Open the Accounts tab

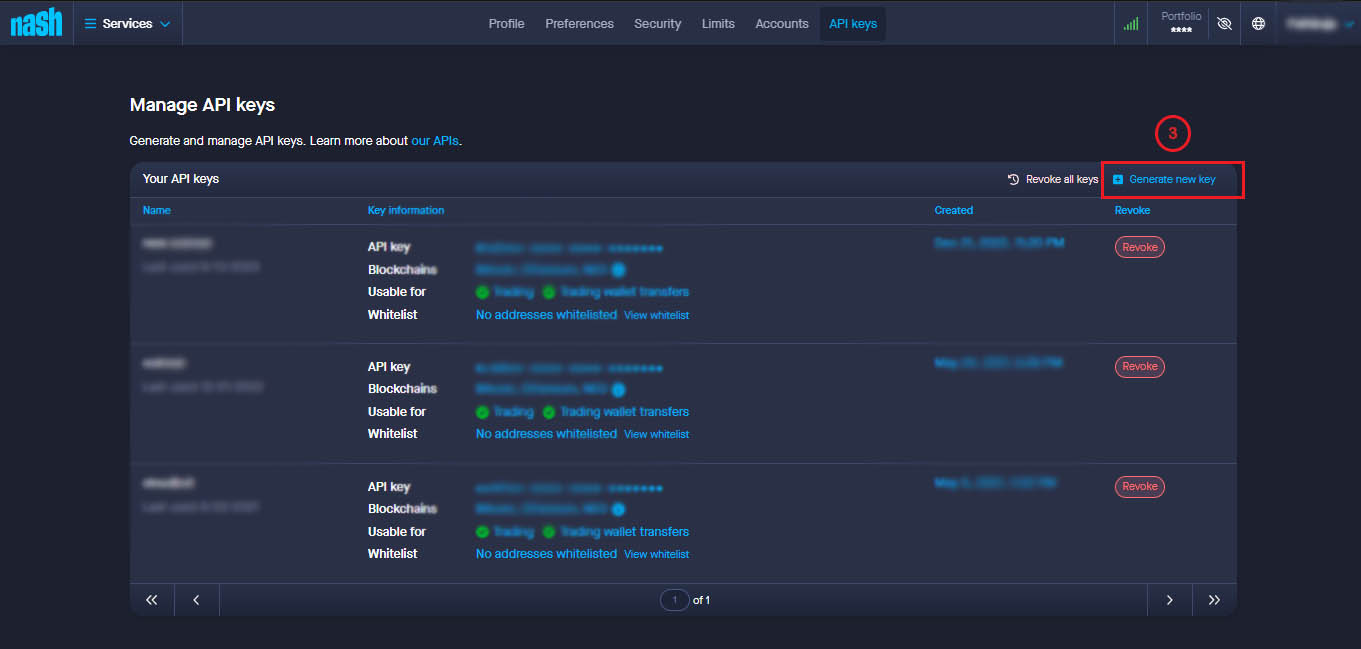[781, 24]
